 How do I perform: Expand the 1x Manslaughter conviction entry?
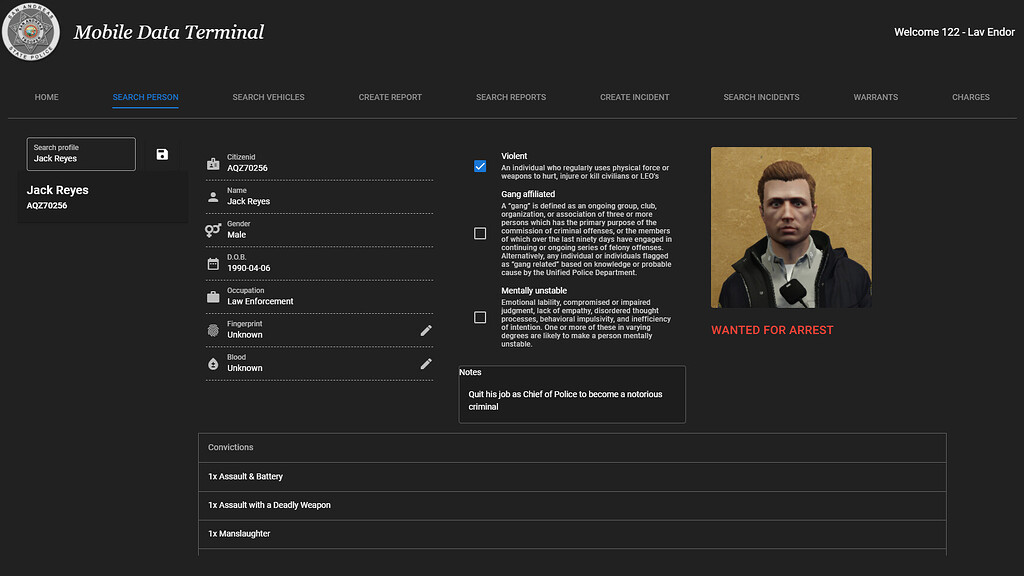click(x=573, y=533)
